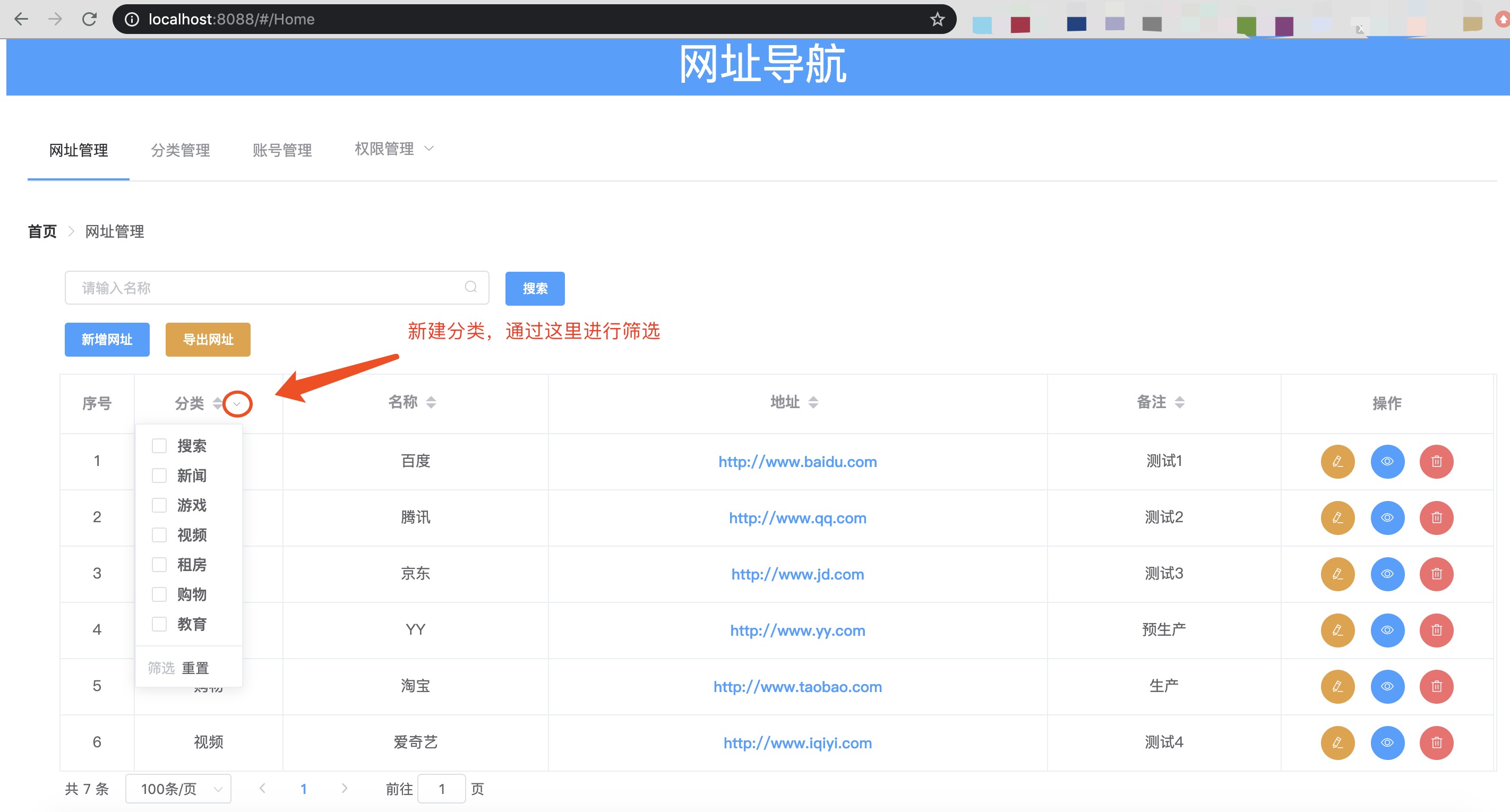Delete the 京东 row
The image size is (1510, 812).
[1437, 574]
